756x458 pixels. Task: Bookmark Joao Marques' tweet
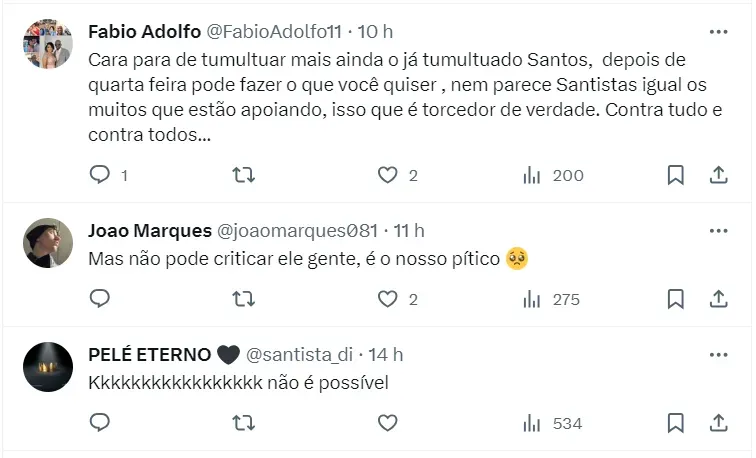coord(675,299)
